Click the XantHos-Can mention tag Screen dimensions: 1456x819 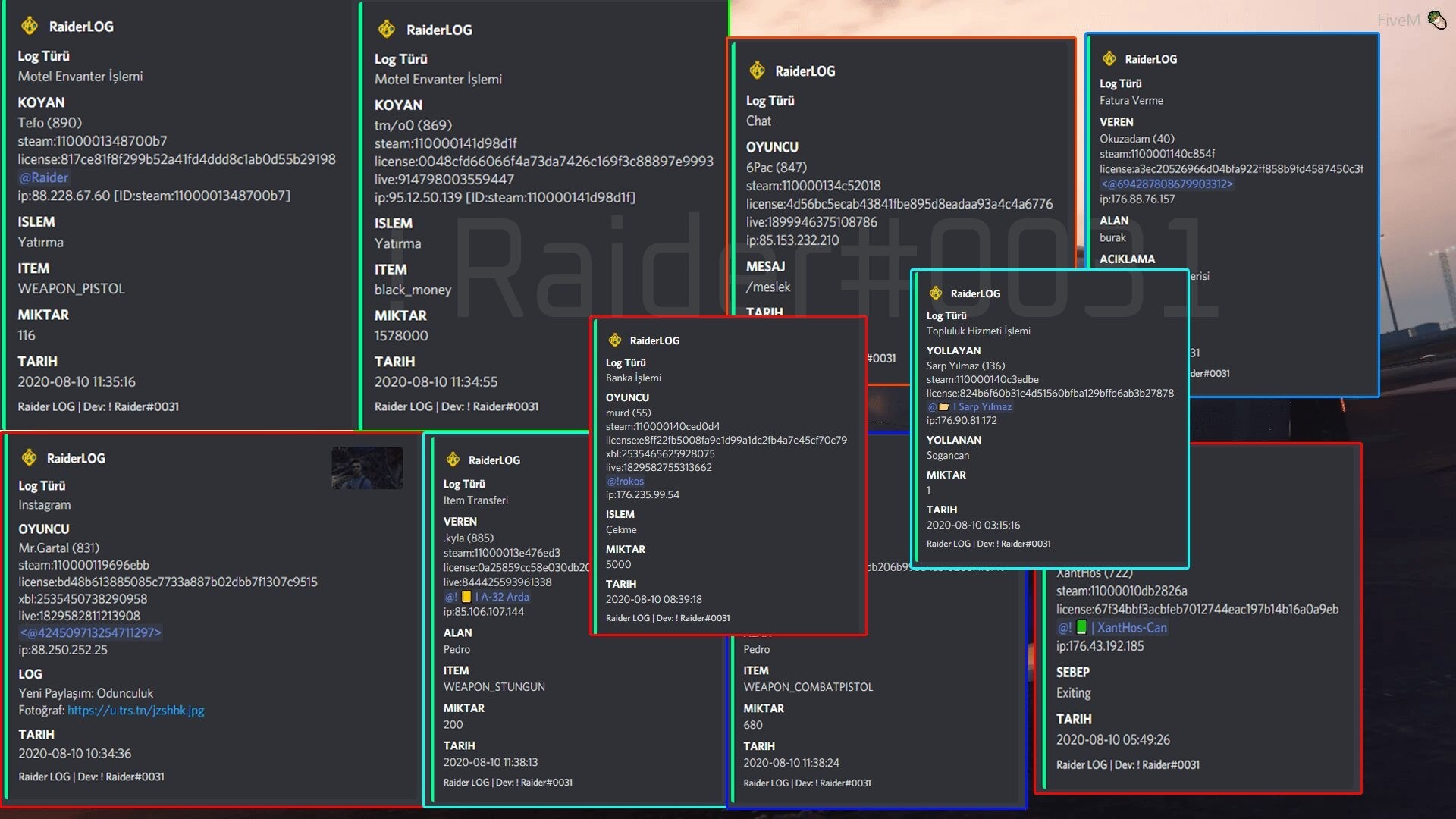(x=1112, y=628)
